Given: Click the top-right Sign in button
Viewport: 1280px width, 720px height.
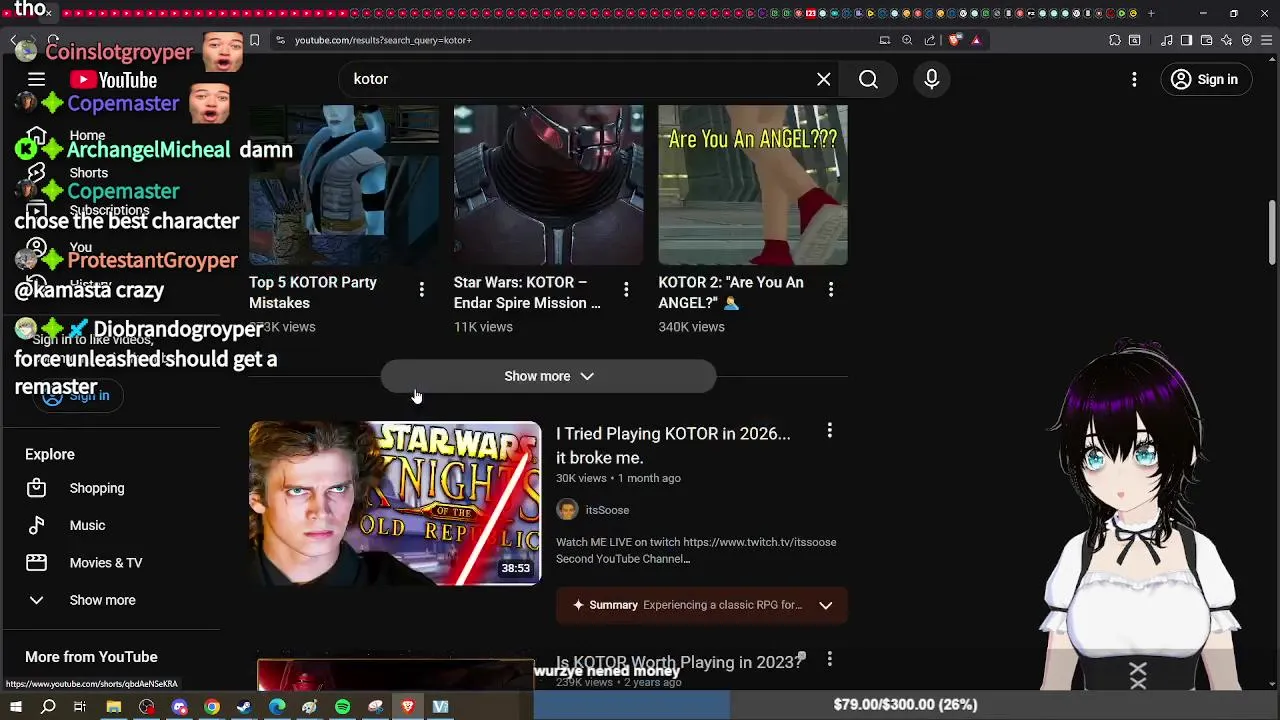Looking at the screenshot, I should (x=1205, y=79).
